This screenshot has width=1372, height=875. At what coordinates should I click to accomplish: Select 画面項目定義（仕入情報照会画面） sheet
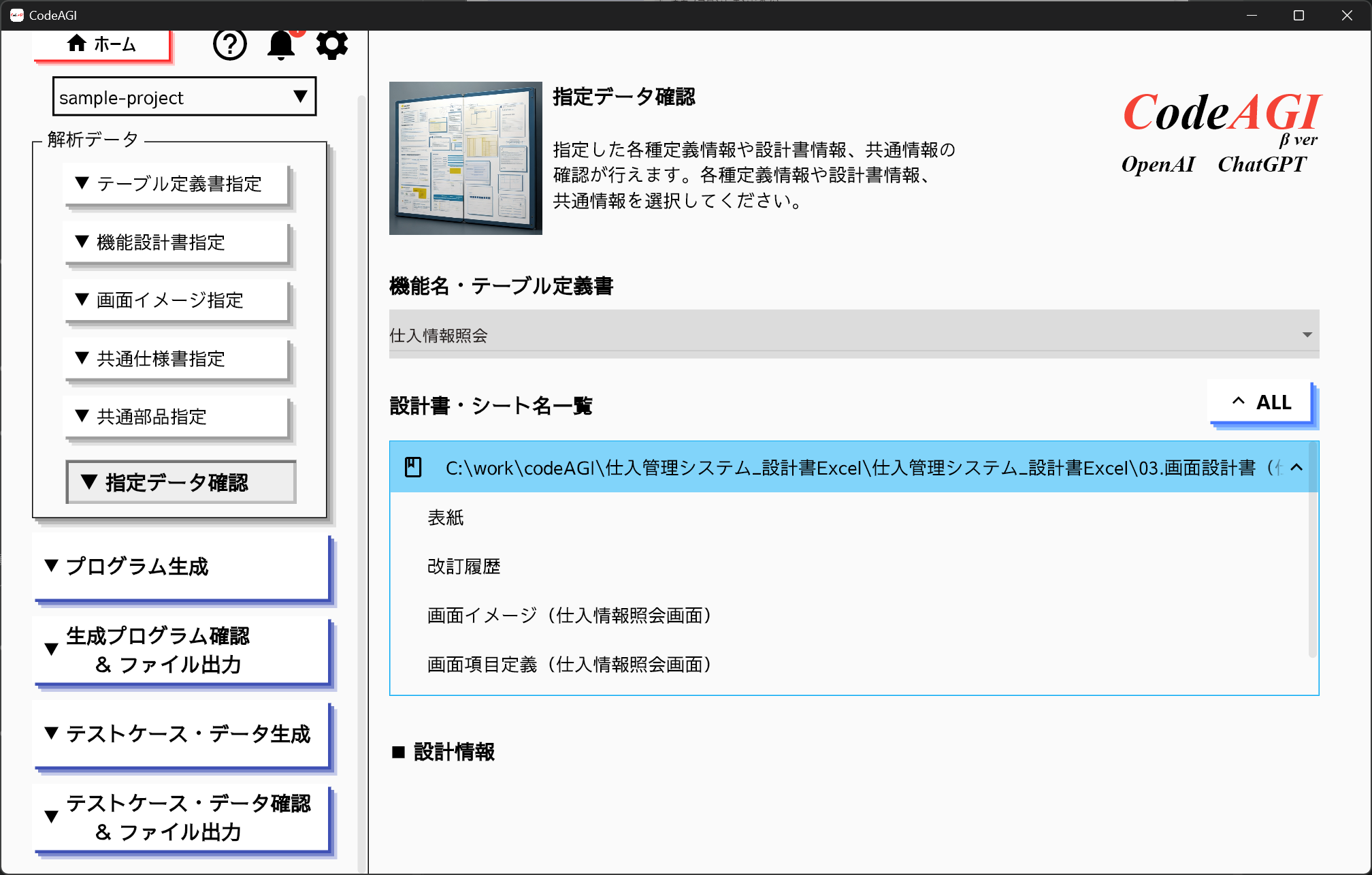pyautogui.click(x=569, y=665)
